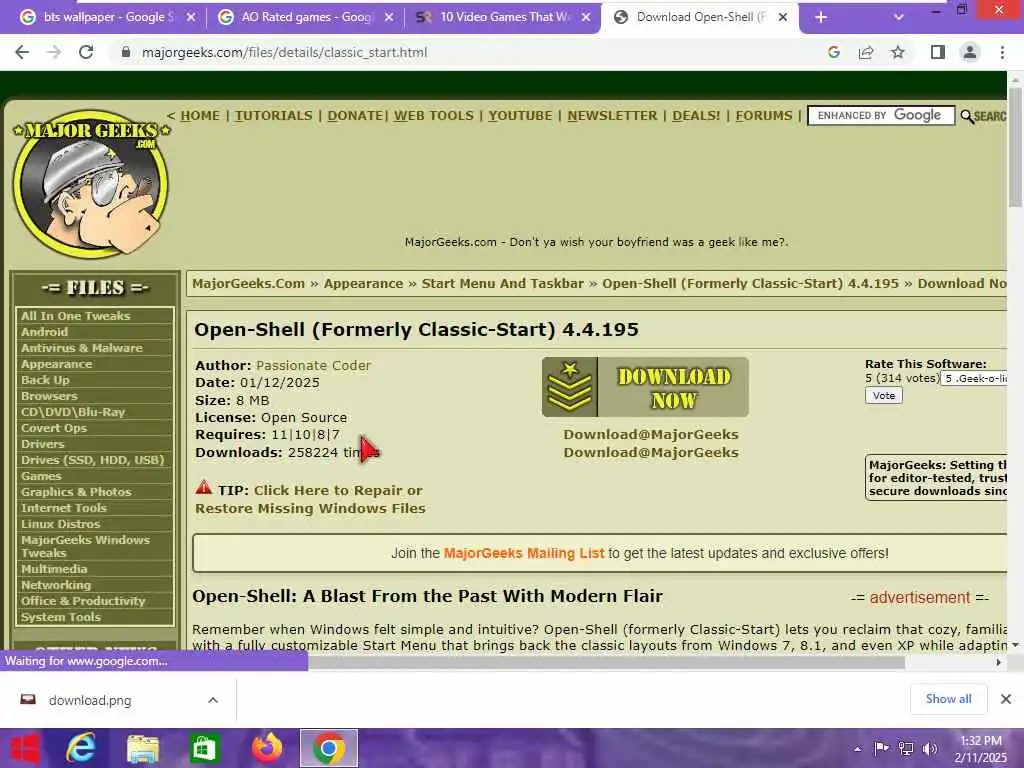
Task: Click MajorGeeks.Com breadcrumb link
Action: [248, 283]
